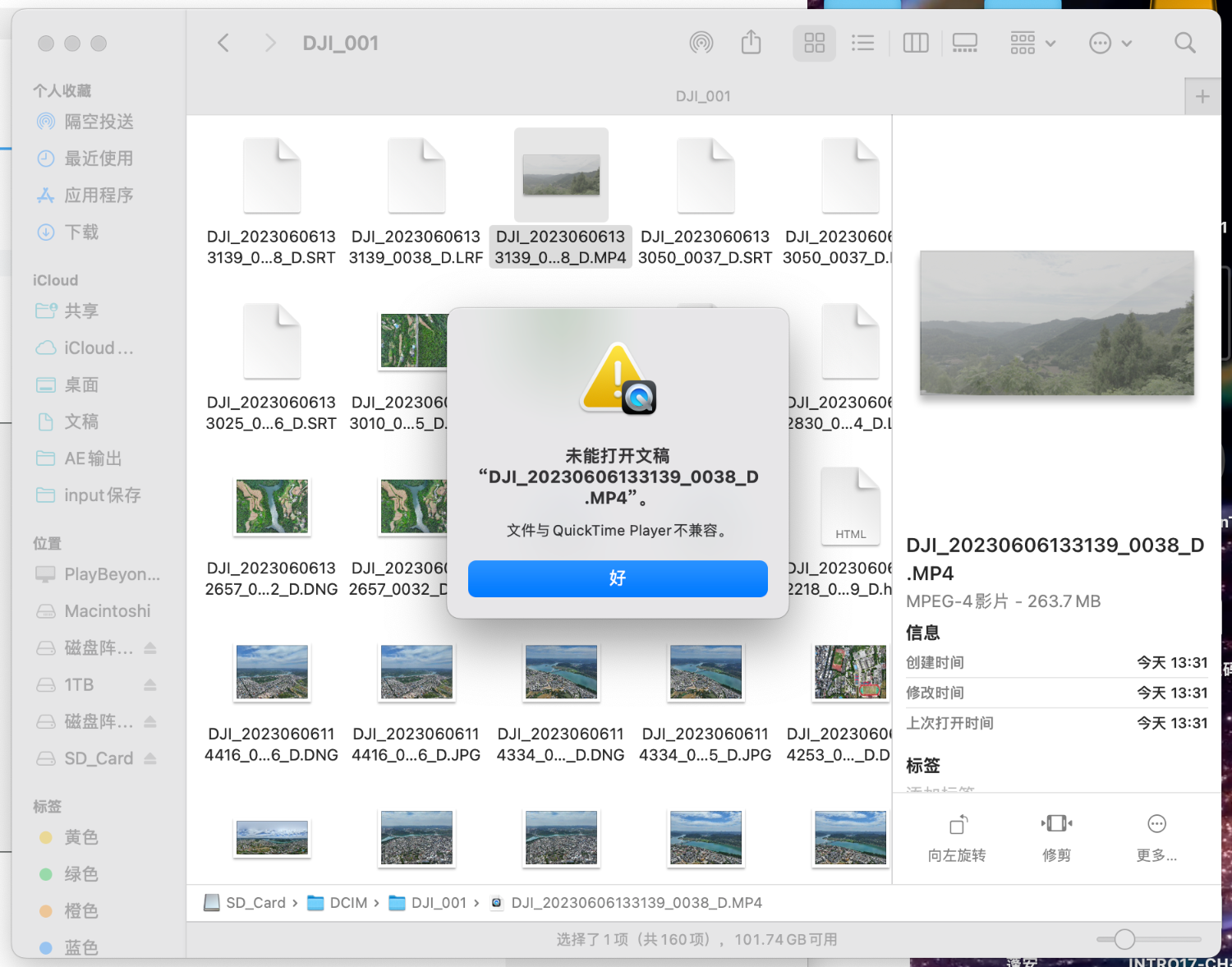Click the AirDrop icon in the toolbar
This screenshot has width=1232, height=967.
(701, 43)
